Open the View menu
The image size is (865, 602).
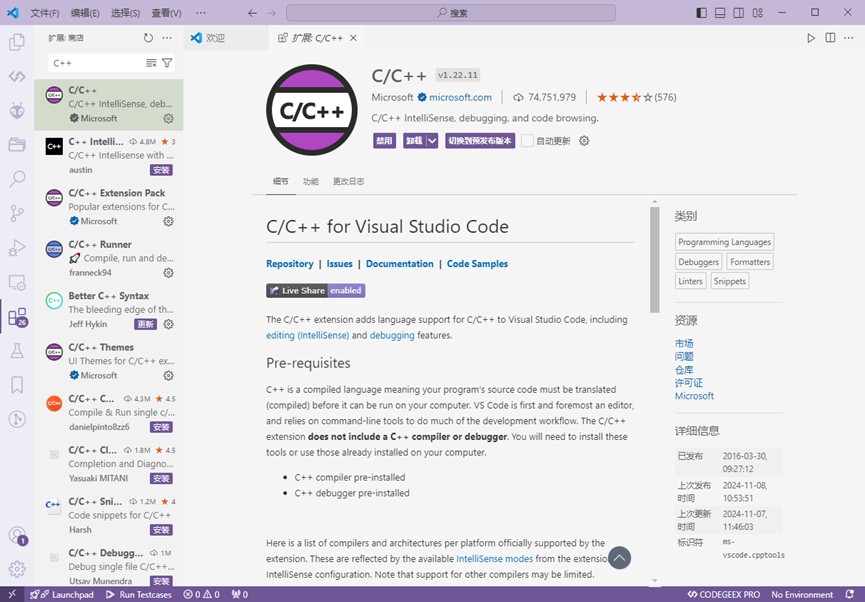click(x=166, y=13)
